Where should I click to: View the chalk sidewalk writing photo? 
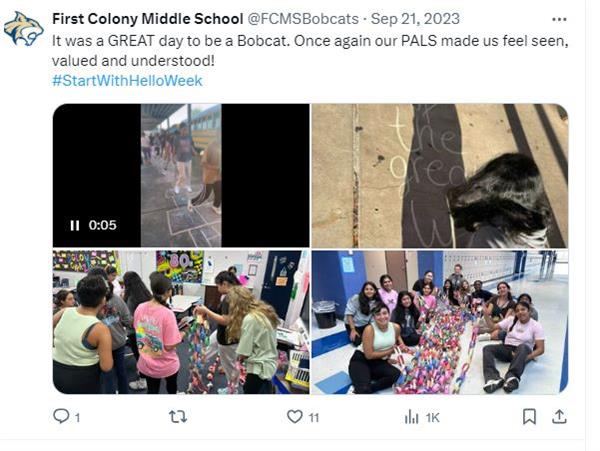[440, 176]
